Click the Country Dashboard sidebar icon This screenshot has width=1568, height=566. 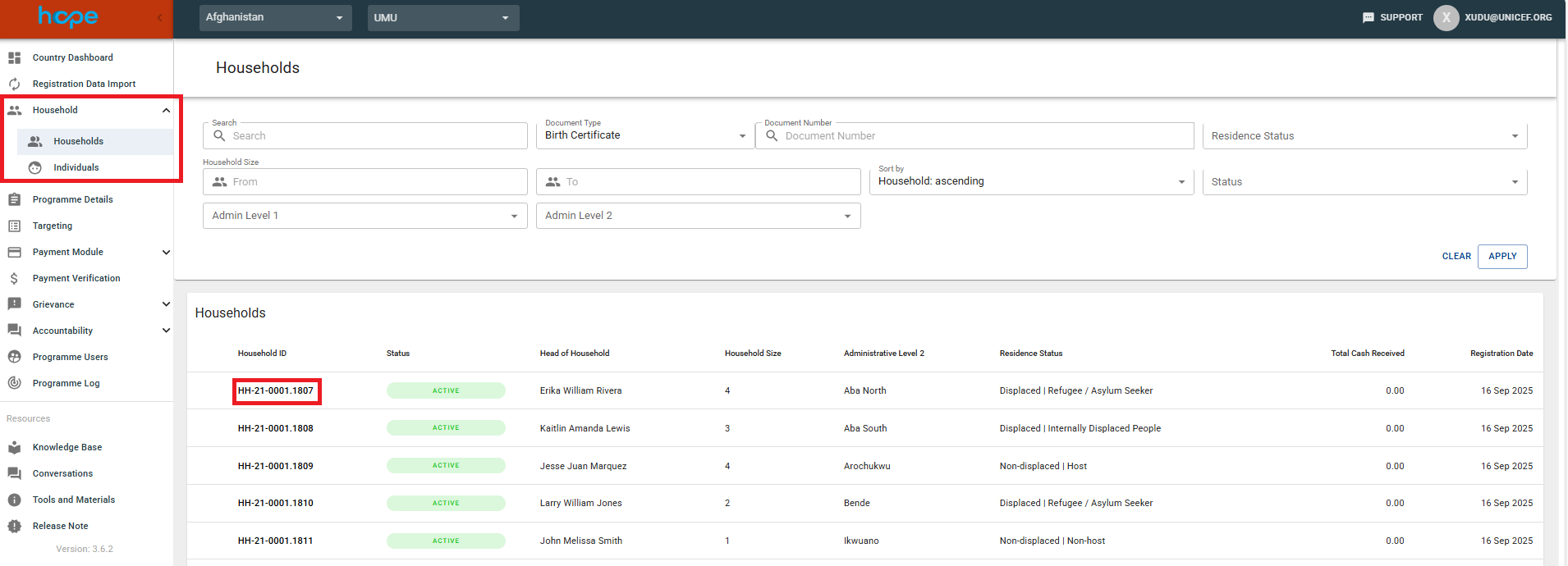pos(14,57)
